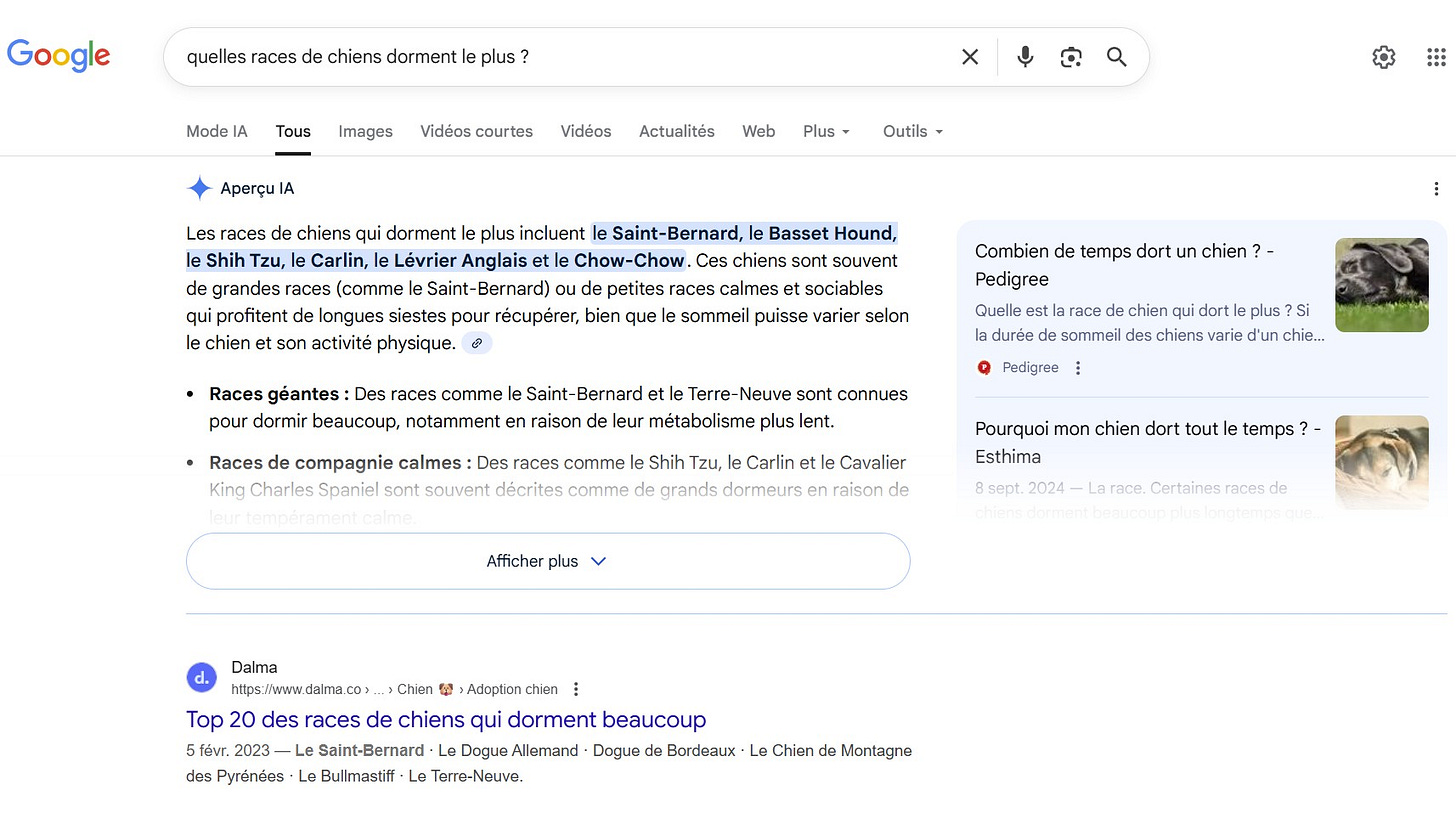
Task: Click sleeping dog thumbnail for Esthima
Action: tap(1382, 462)
